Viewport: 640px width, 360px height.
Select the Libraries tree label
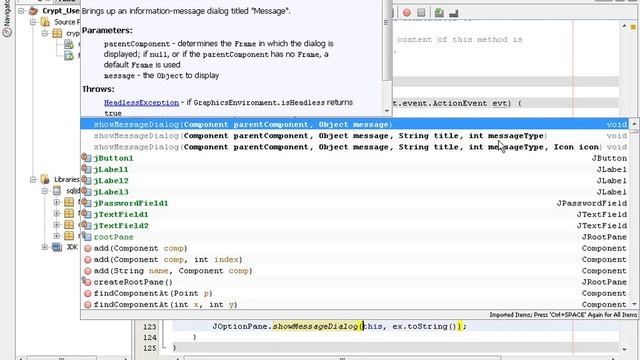(x=67, y=180)
